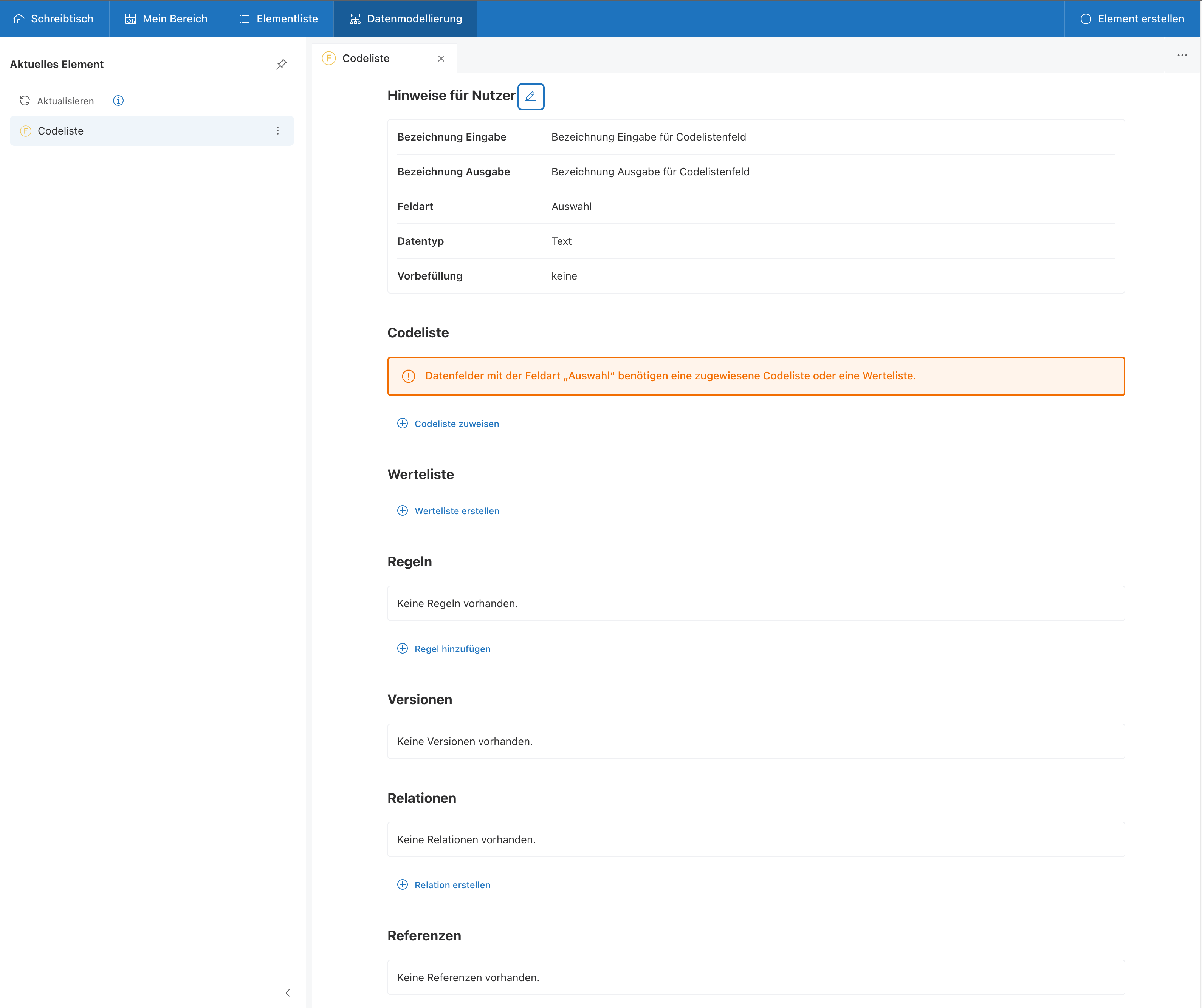Click the pin icon beside Aktuelles Element
The height and width of the screenshot is (1008, 1202).
pyautogui.click(x=281, y=64)
